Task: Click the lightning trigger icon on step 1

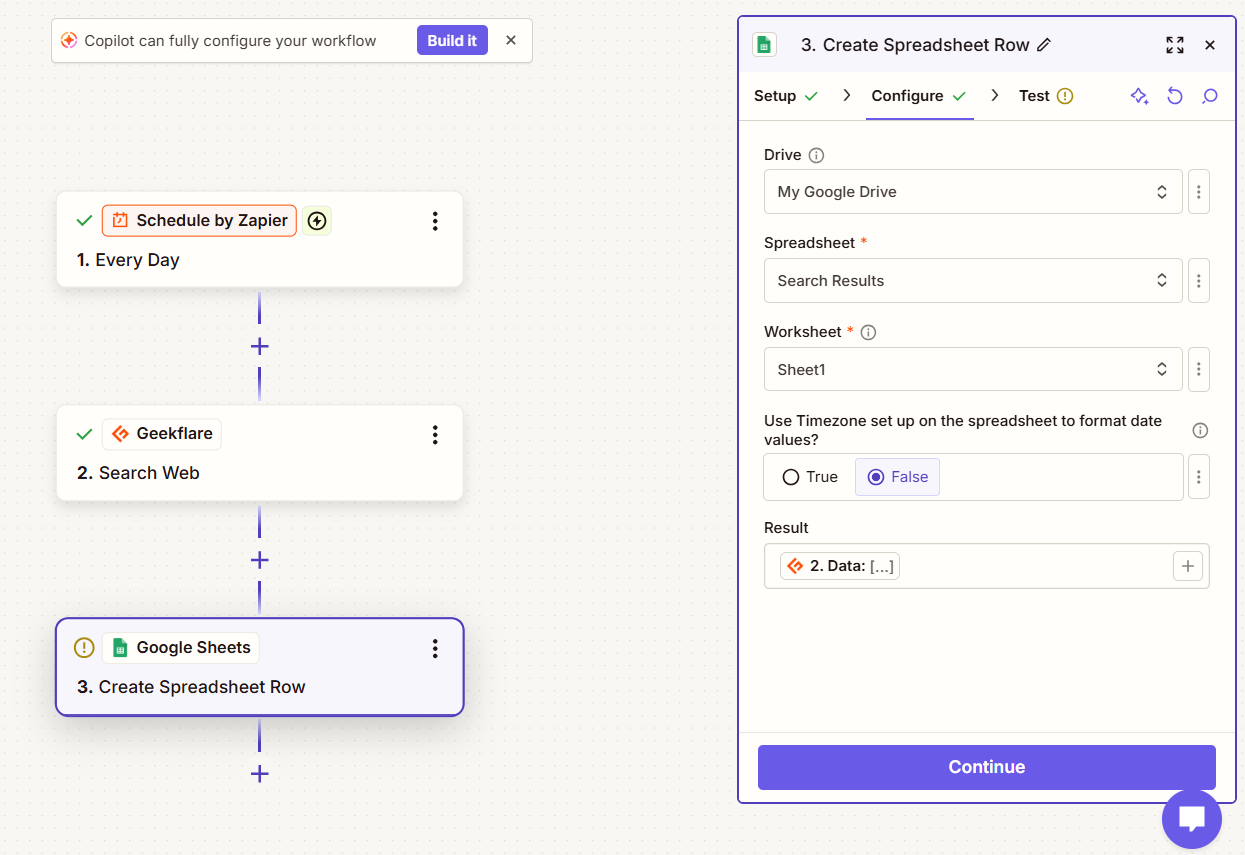Action: click(317, 221)
